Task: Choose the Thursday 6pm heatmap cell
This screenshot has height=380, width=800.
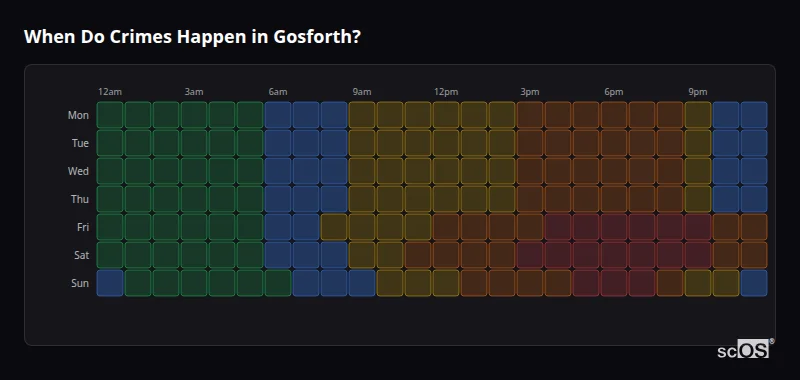Action: (614, 199)
